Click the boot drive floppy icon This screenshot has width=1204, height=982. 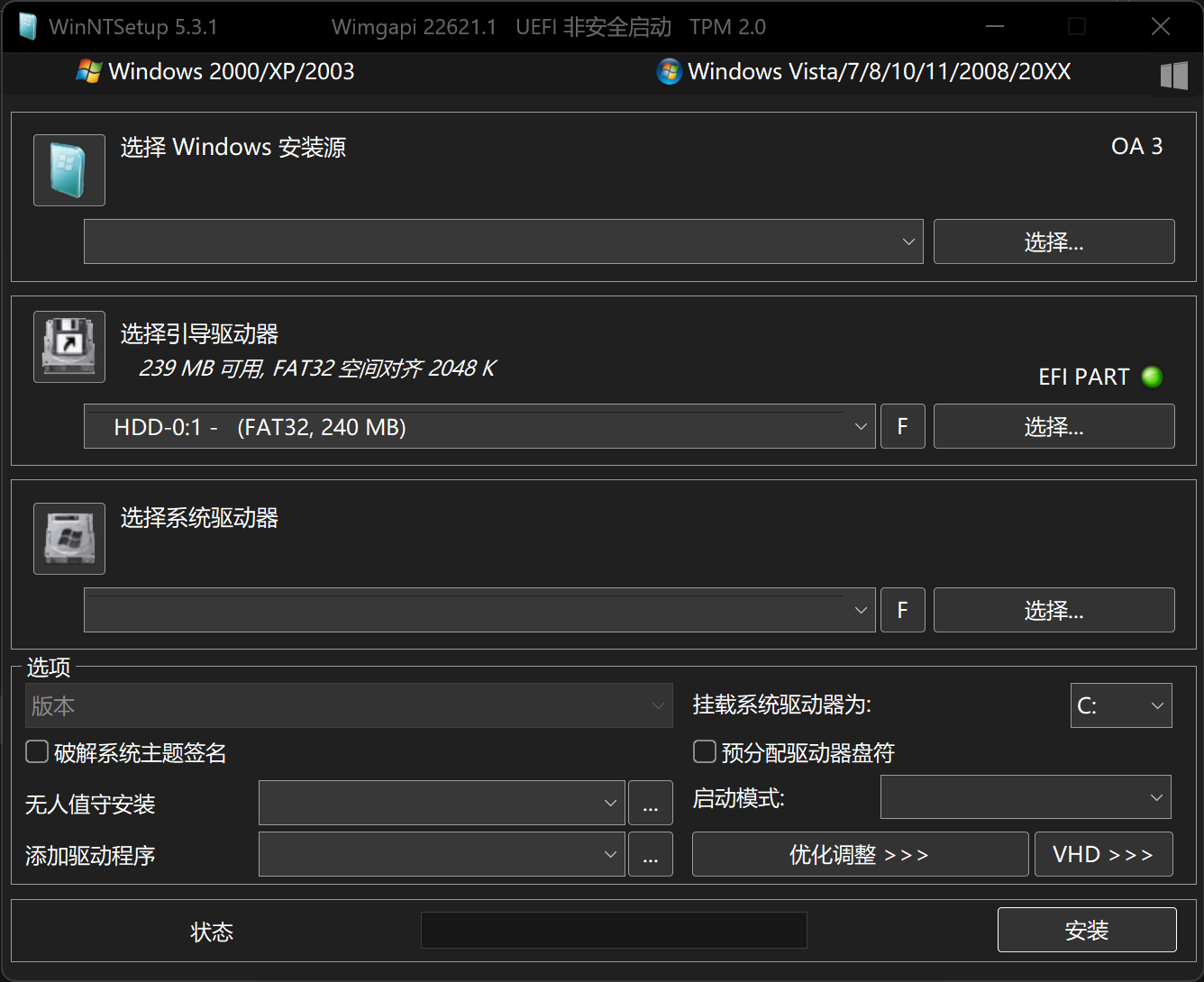(69, 347)
